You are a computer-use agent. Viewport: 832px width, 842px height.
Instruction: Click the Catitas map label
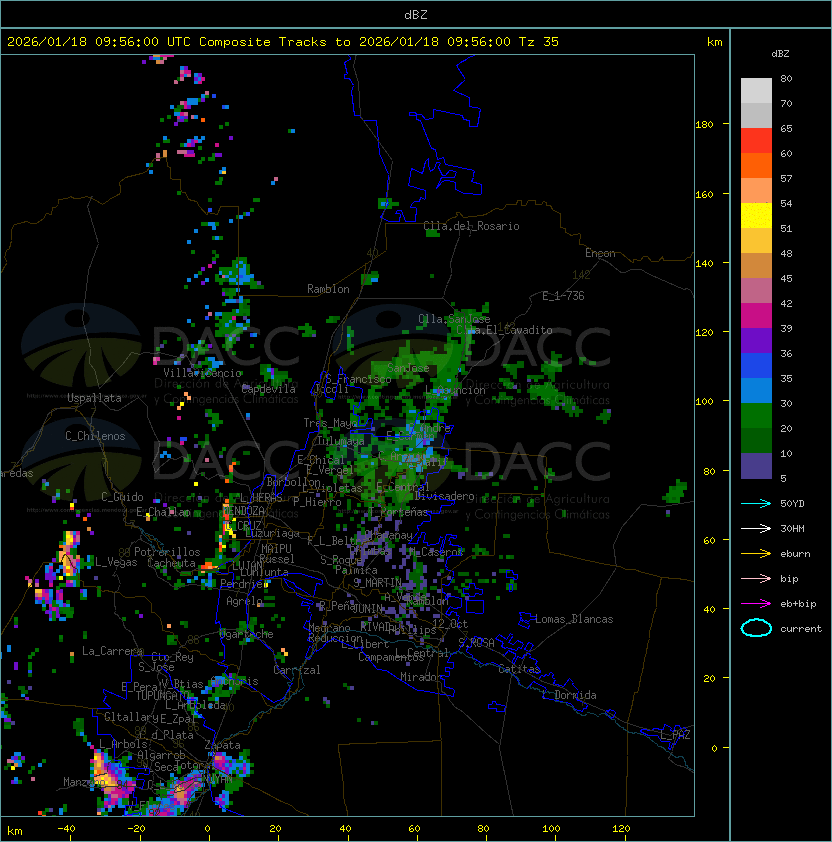[519, 669]
